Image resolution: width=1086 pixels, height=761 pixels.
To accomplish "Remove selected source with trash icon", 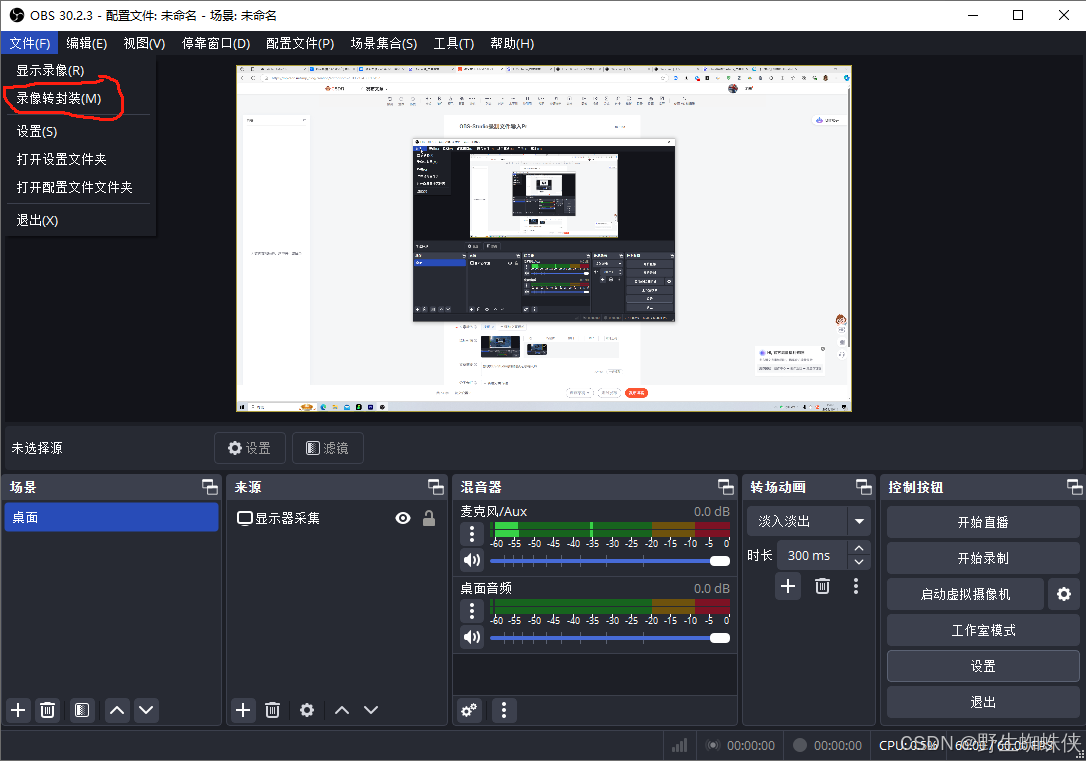I will coord(272,710).
